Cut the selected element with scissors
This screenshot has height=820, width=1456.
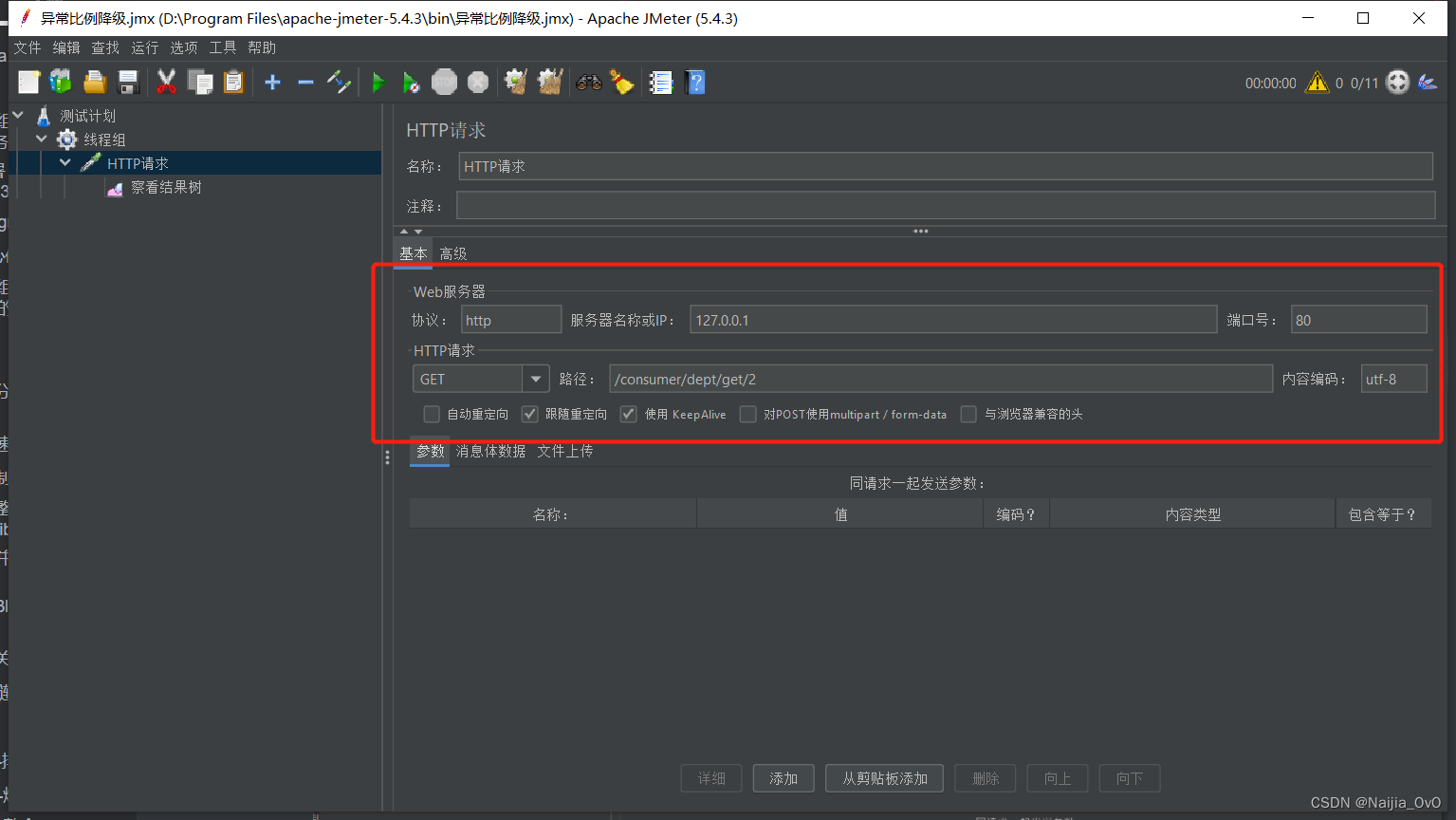[166, 83]
